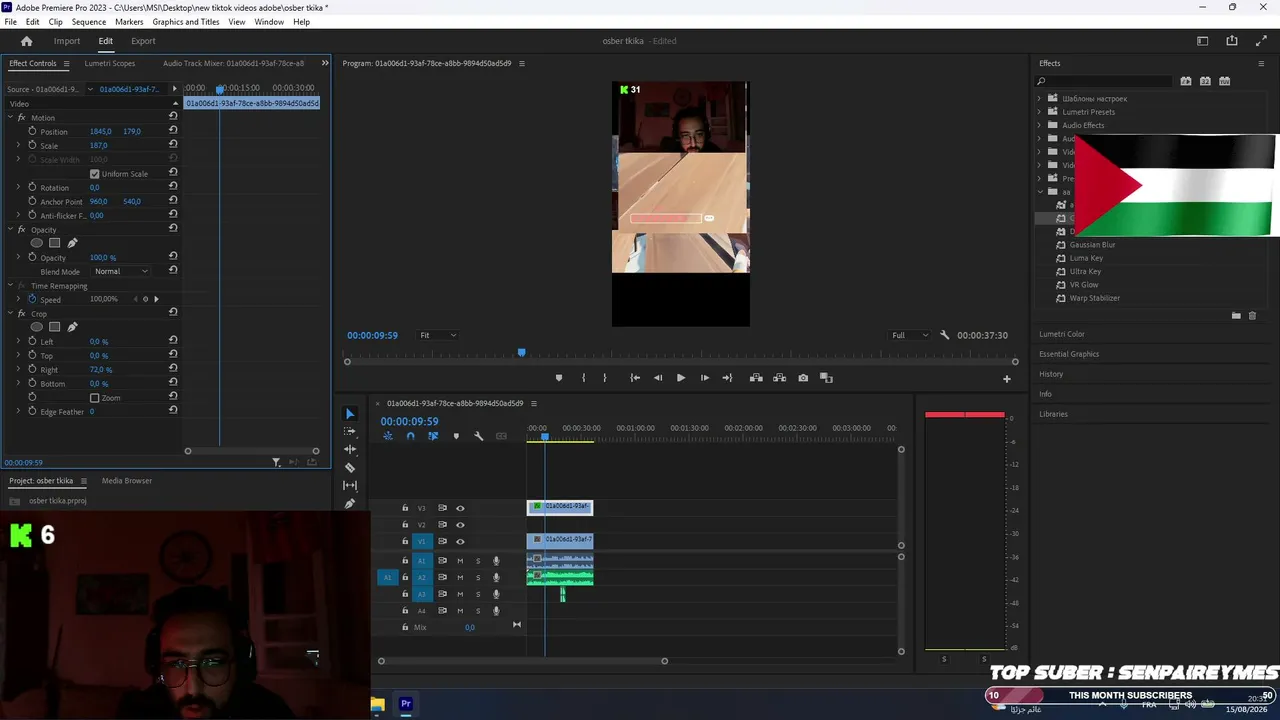Screen dimensions: 1280x720
Task: Click the Home icon
Action: point(27,41)
